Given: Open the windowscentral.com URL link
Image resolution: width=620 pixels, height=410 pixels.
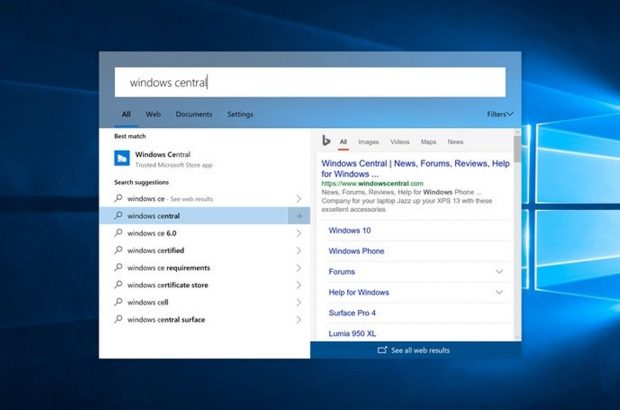Looking at the screenshot, I should (372, 183).
